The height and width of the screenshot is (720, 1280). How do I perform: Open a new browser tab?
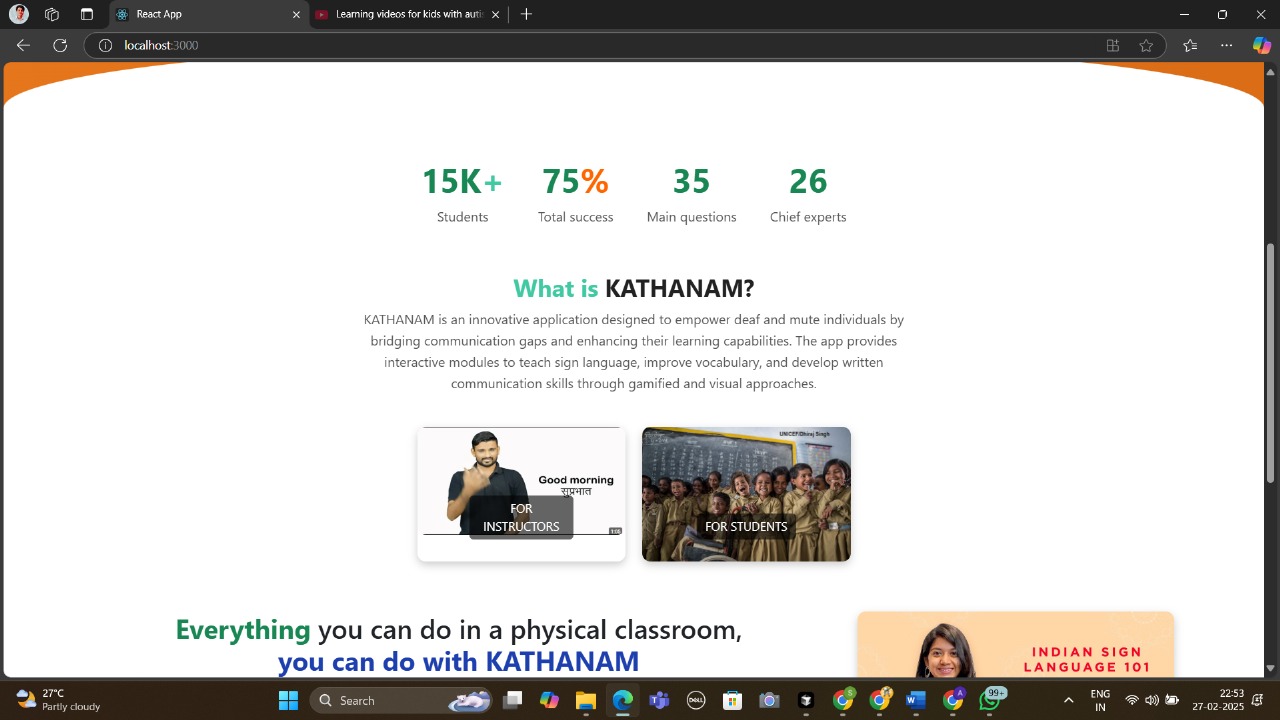526,14
